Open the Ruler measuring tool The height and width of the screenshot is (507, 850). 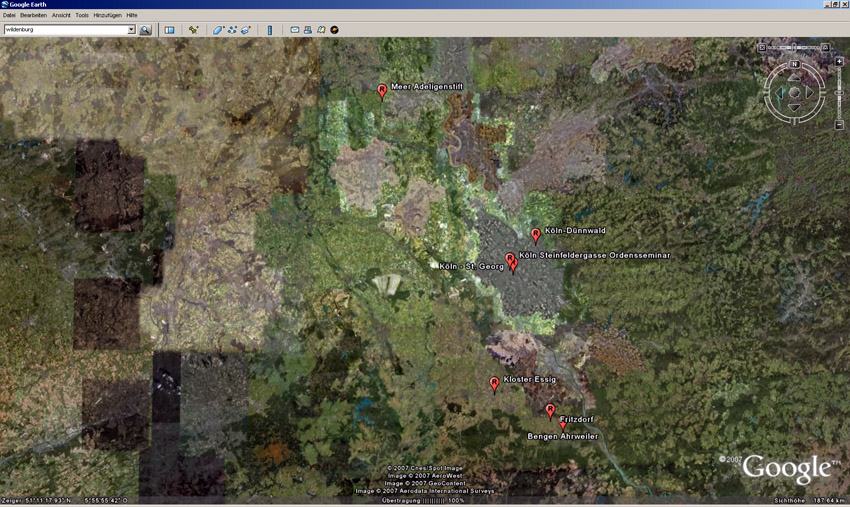pos(269,30)
